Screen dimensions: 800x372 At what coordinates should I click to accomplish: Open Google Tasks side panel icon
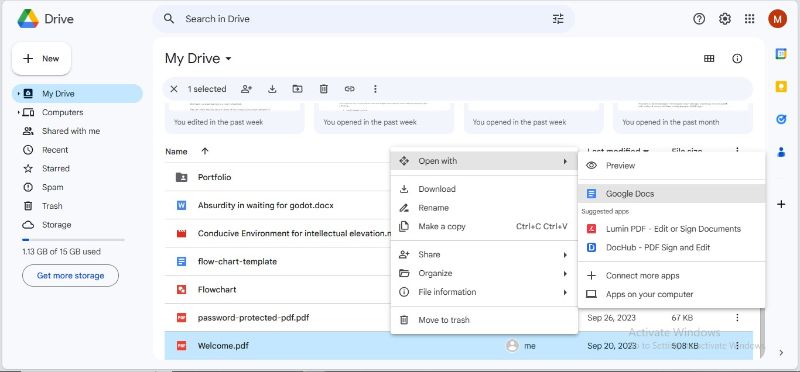tap(781, 119)
